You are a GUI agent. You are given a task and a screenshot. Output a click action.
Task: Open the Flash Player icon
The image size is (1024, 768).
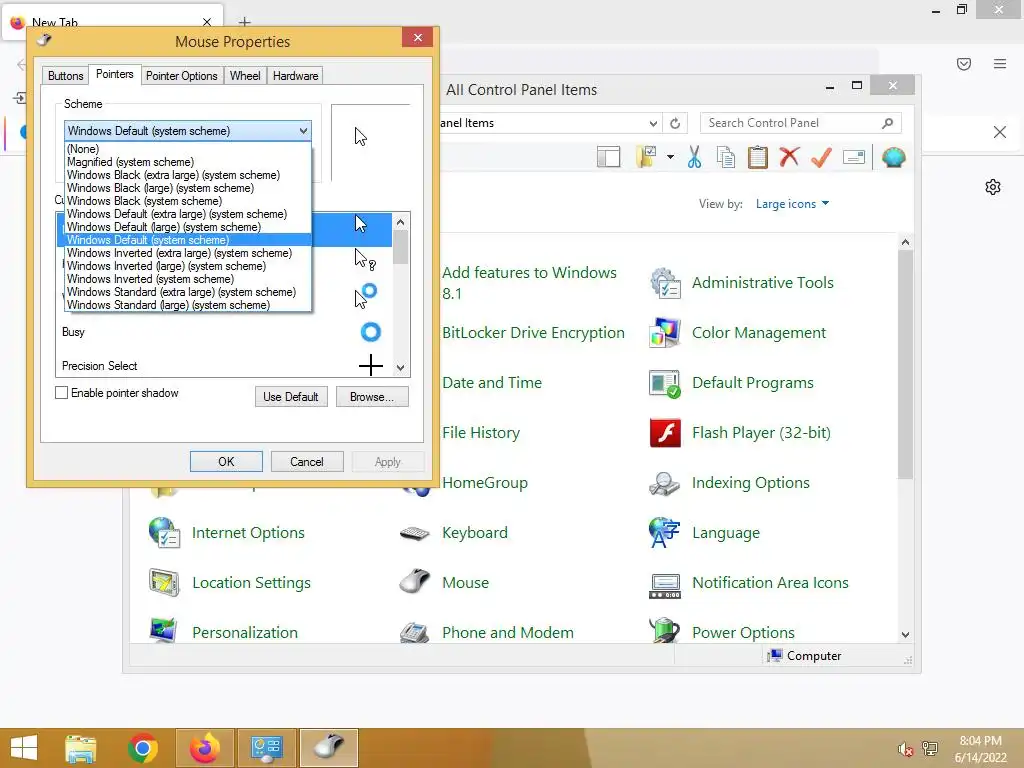click(x=665, y=433)
